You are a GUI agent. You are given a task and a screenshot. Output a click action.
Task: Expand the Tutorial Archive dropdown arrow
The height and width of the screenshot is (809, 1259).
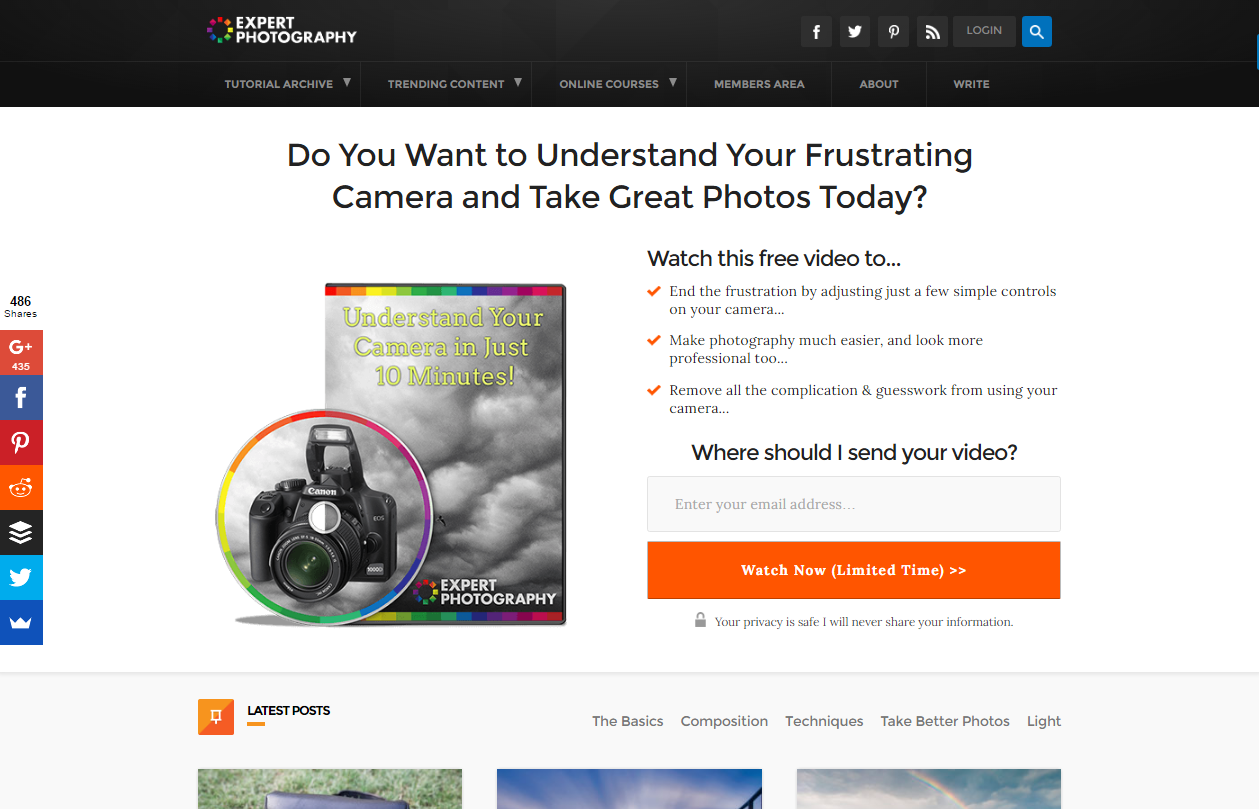(347, 83)
